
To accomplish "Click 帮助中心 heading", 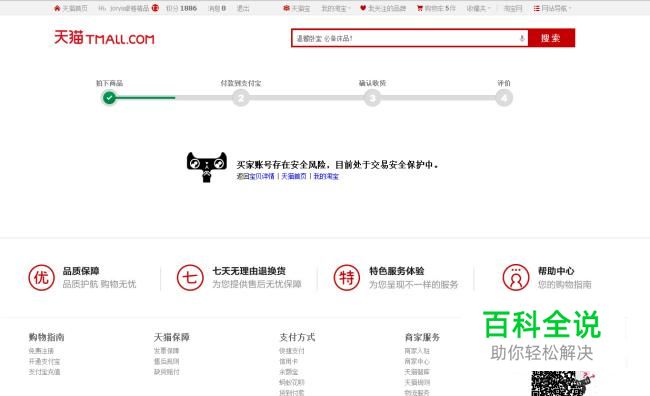I will coord(556,271).
